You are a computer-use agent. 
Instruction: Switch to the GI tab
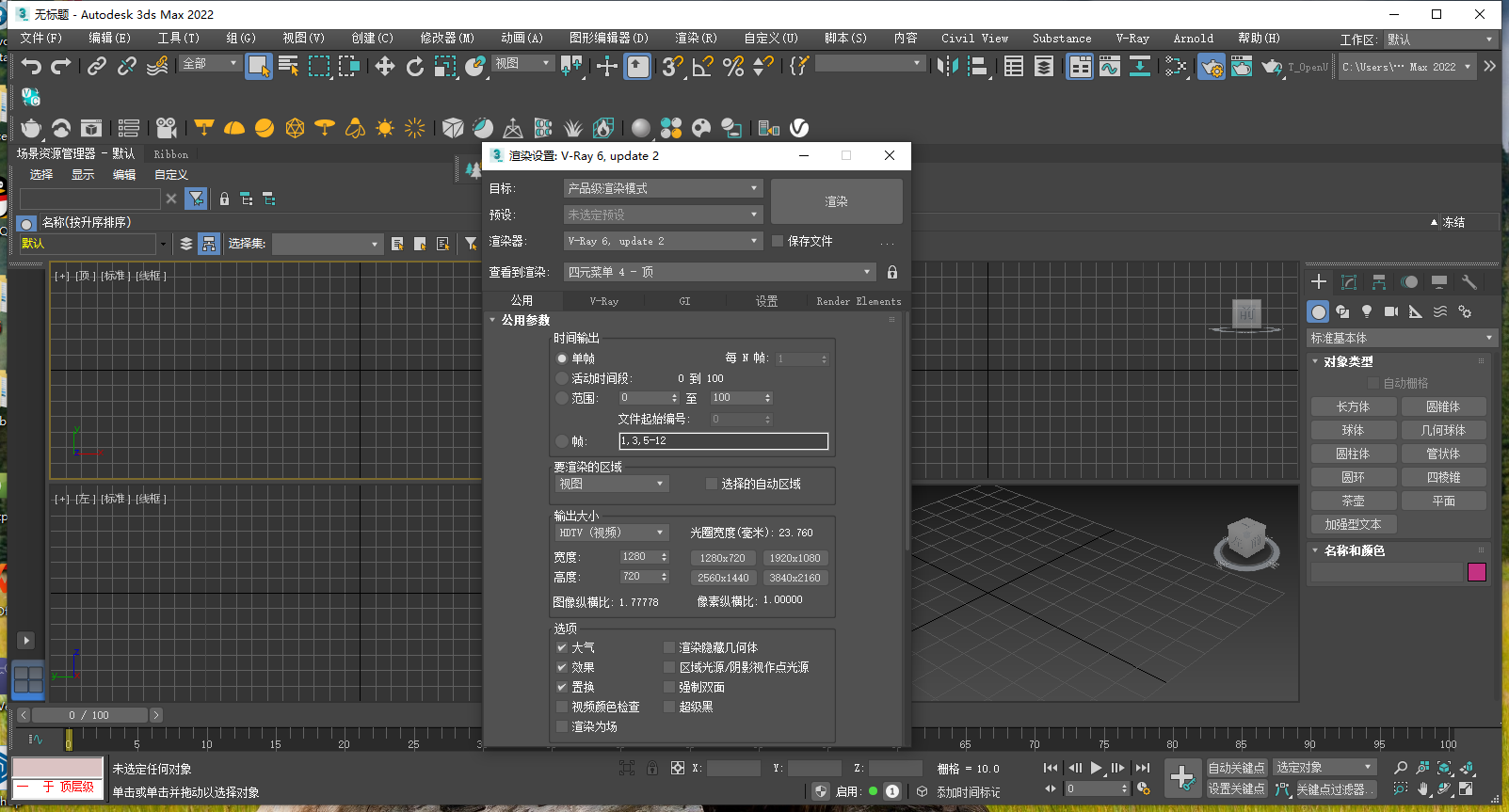(684, 301)
